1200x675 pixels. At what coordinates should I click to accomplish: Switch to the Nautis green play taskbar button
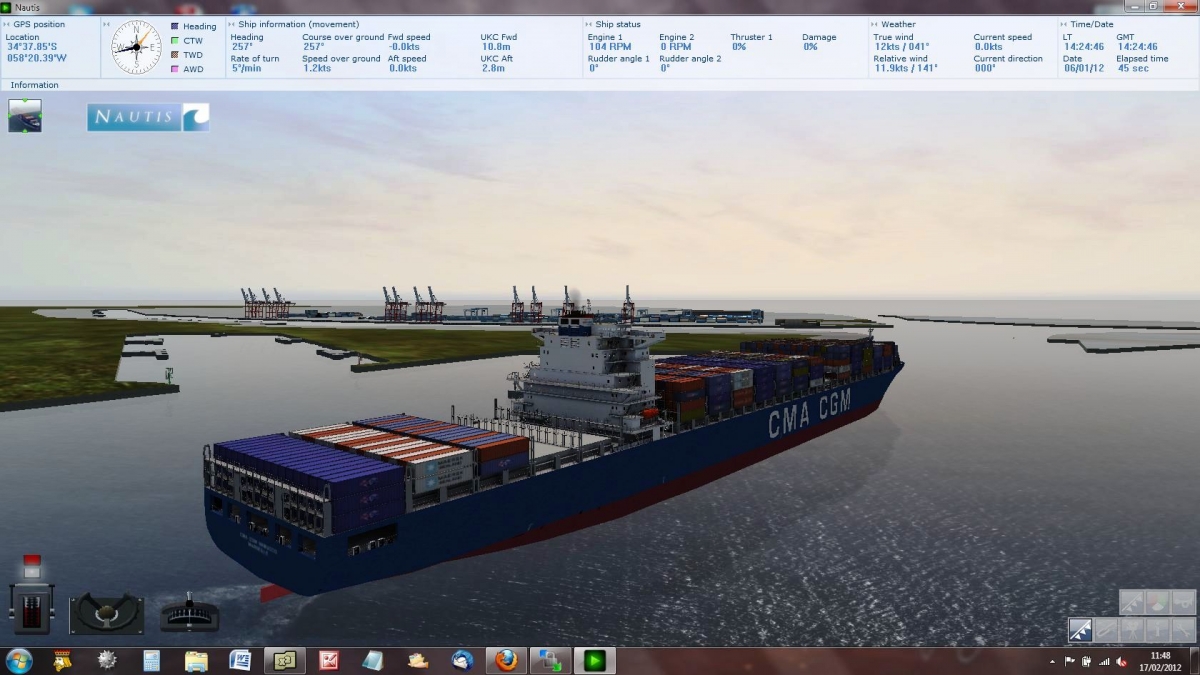point(595,660)
